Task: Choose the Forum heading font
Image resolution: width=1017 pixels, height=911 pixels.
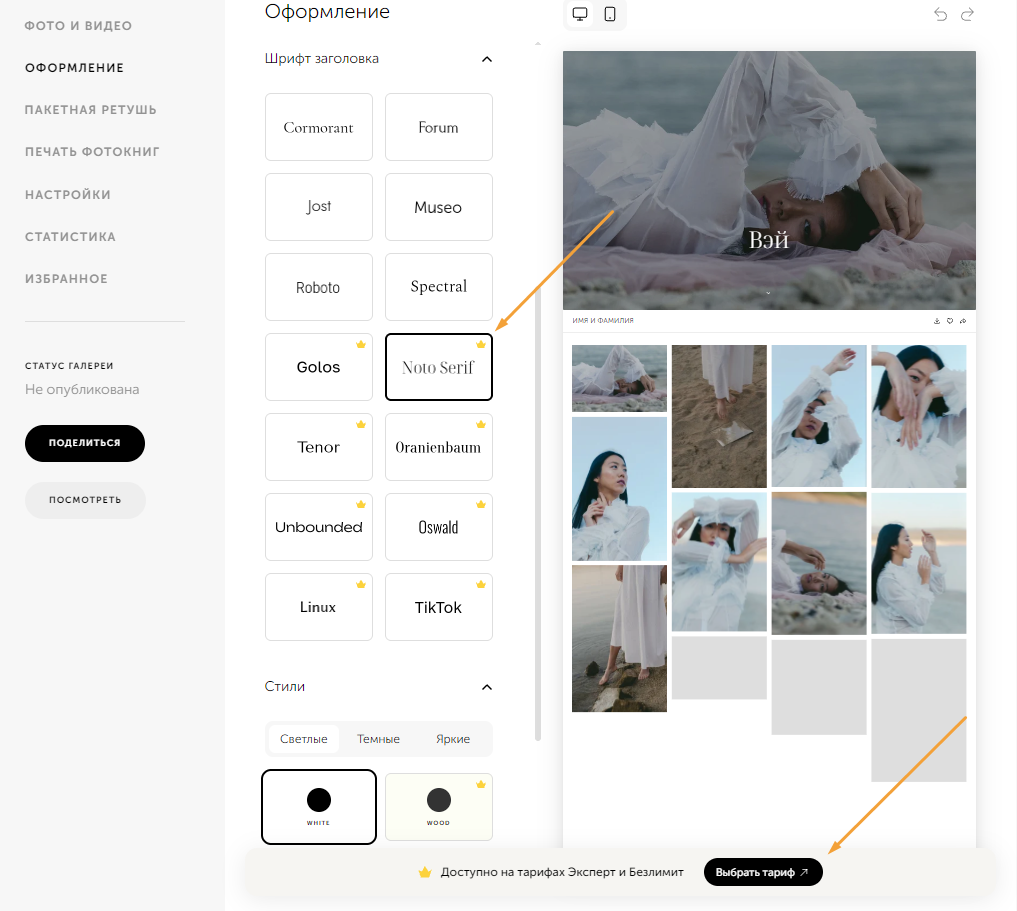Action: [438, 127]
